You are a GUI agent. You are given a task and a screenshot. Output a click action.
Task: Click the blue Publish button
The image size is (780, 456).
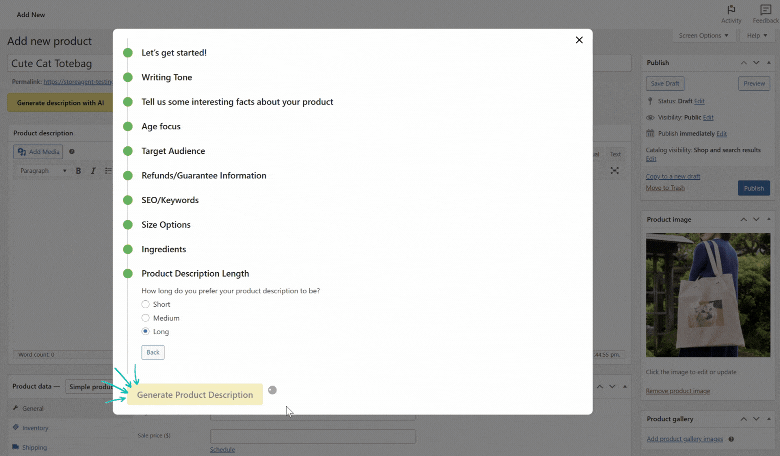754,188
